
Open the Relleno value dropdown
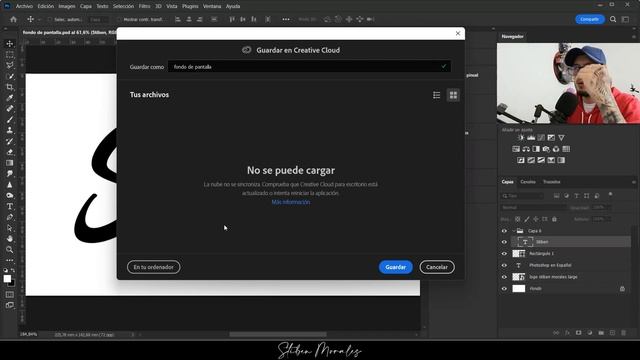point(601,219)
